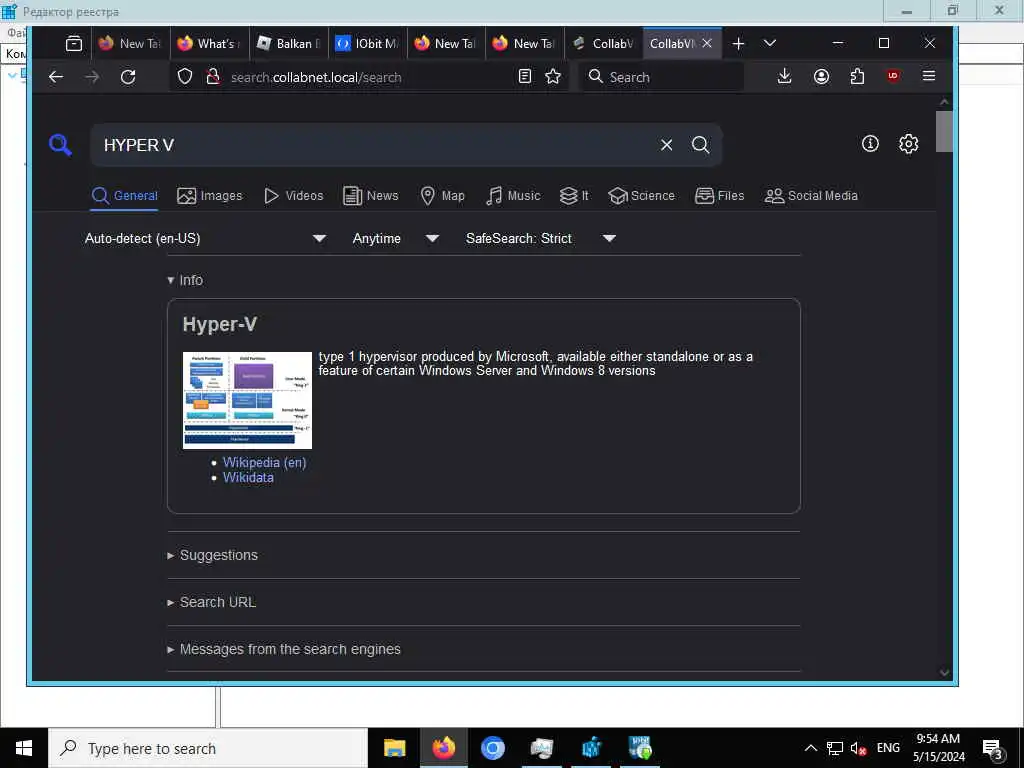Open the Downloads panel
1024x768 pixels.
(x=785, y=76)
